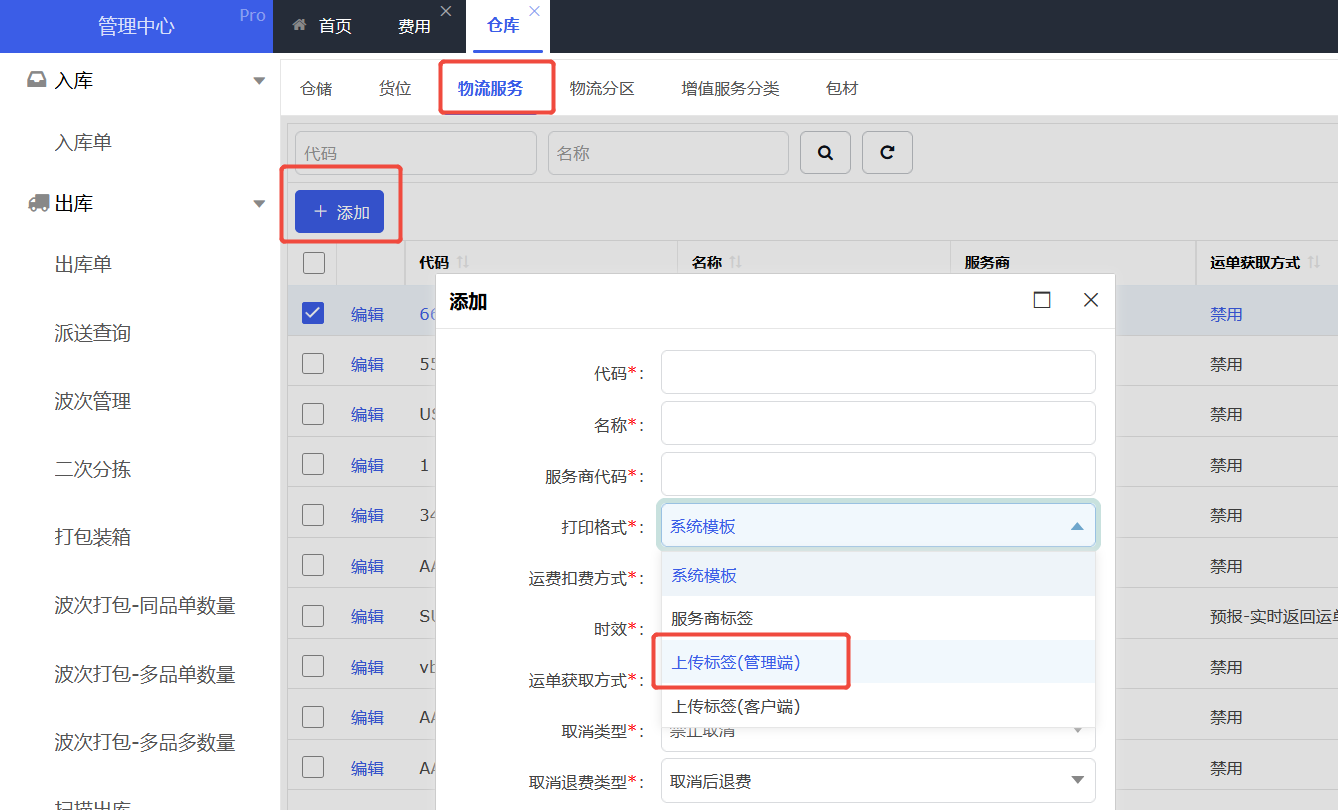
Task: Close the 添加 dialog with X
Action: pyautogui.click(x=1091, y=300)
